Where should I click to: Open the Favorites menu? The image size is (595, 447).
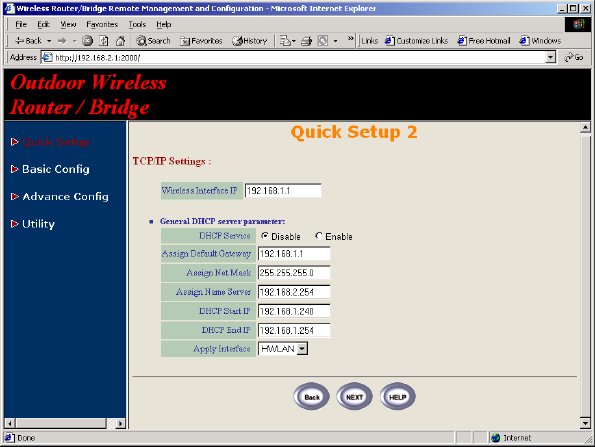tap(102, 24)
